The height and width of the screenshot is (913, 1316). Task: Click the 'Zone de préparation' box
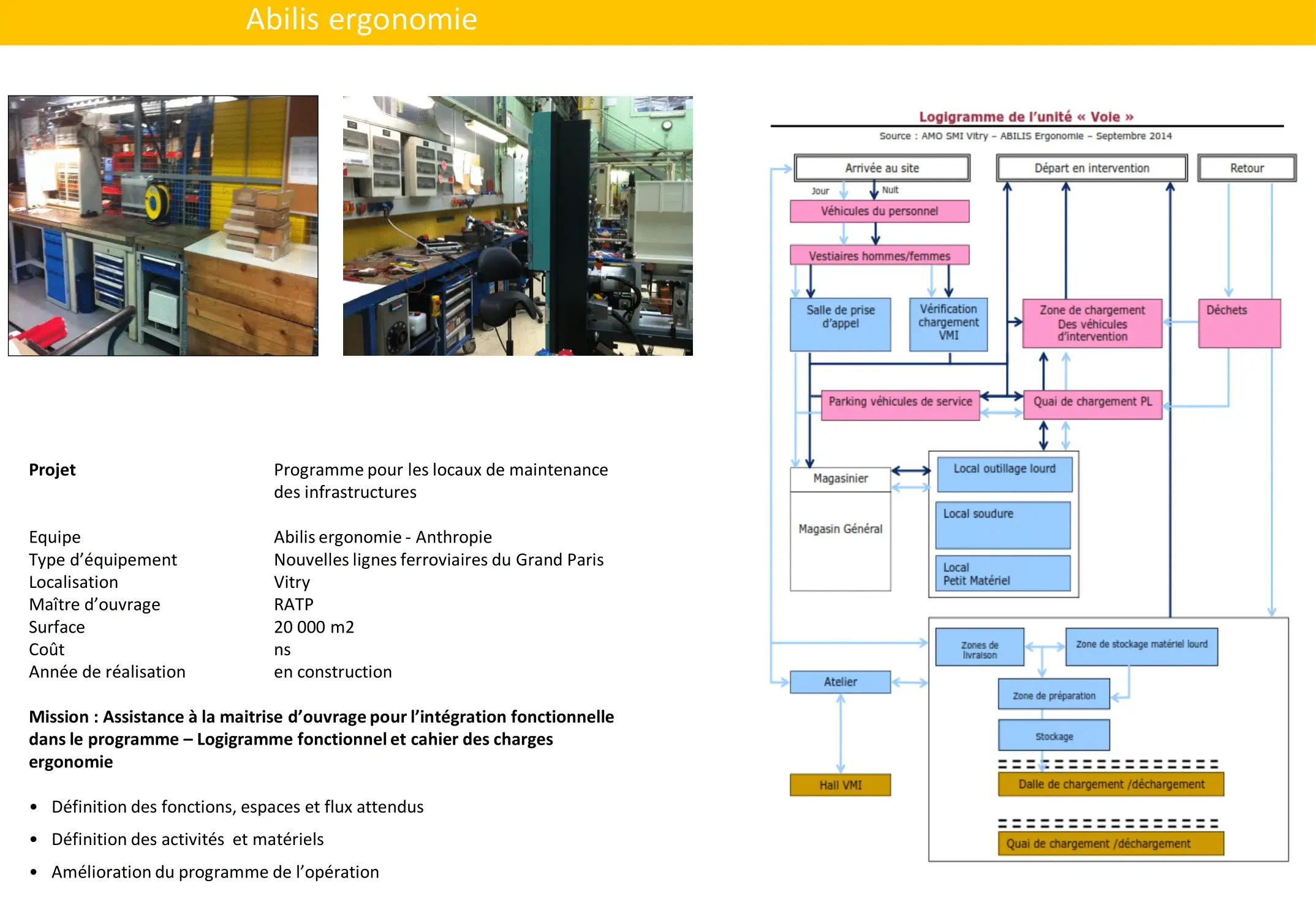1054,694
